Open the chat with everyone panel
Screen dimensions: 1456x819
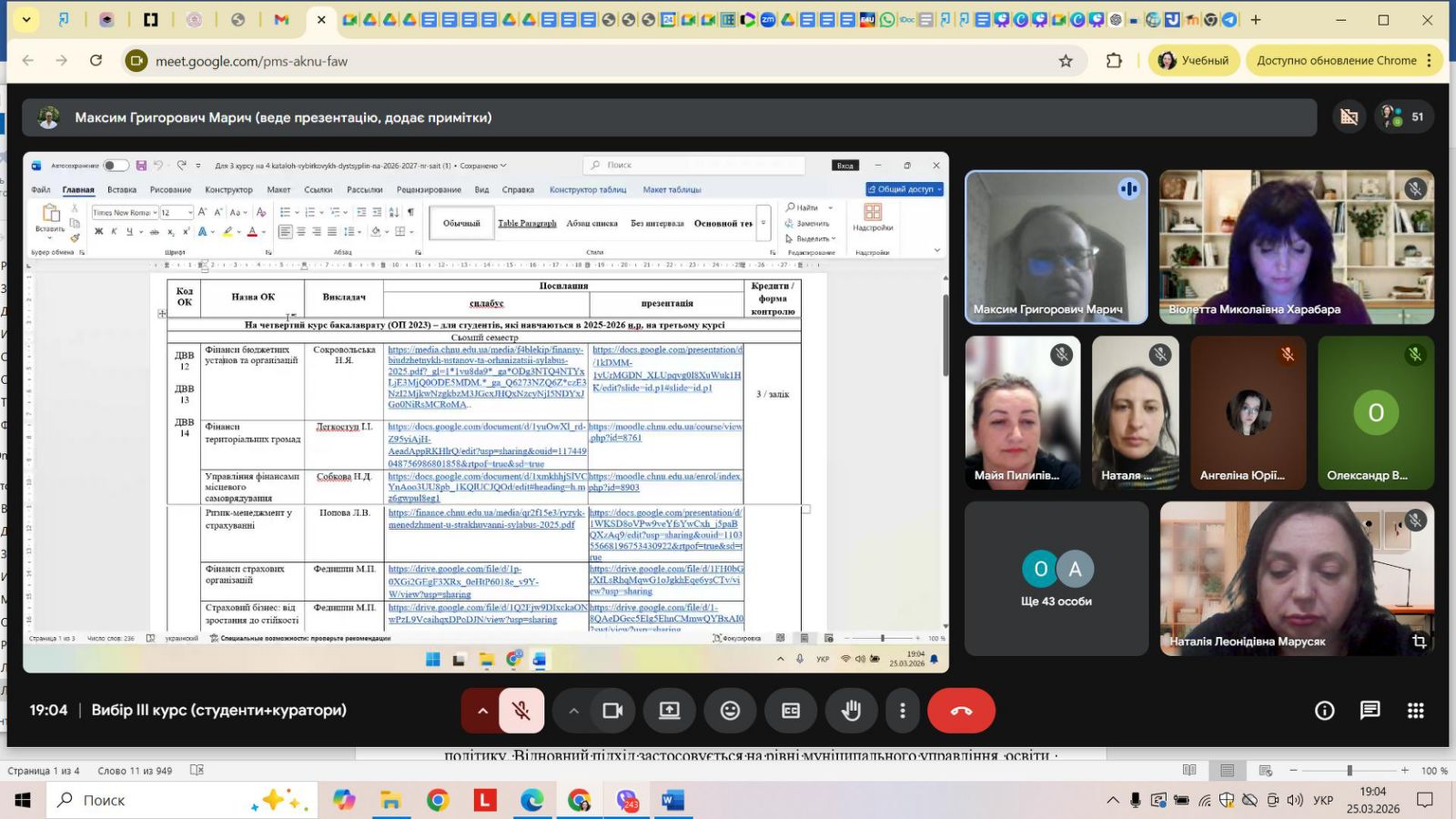(x=1370, y=711)
